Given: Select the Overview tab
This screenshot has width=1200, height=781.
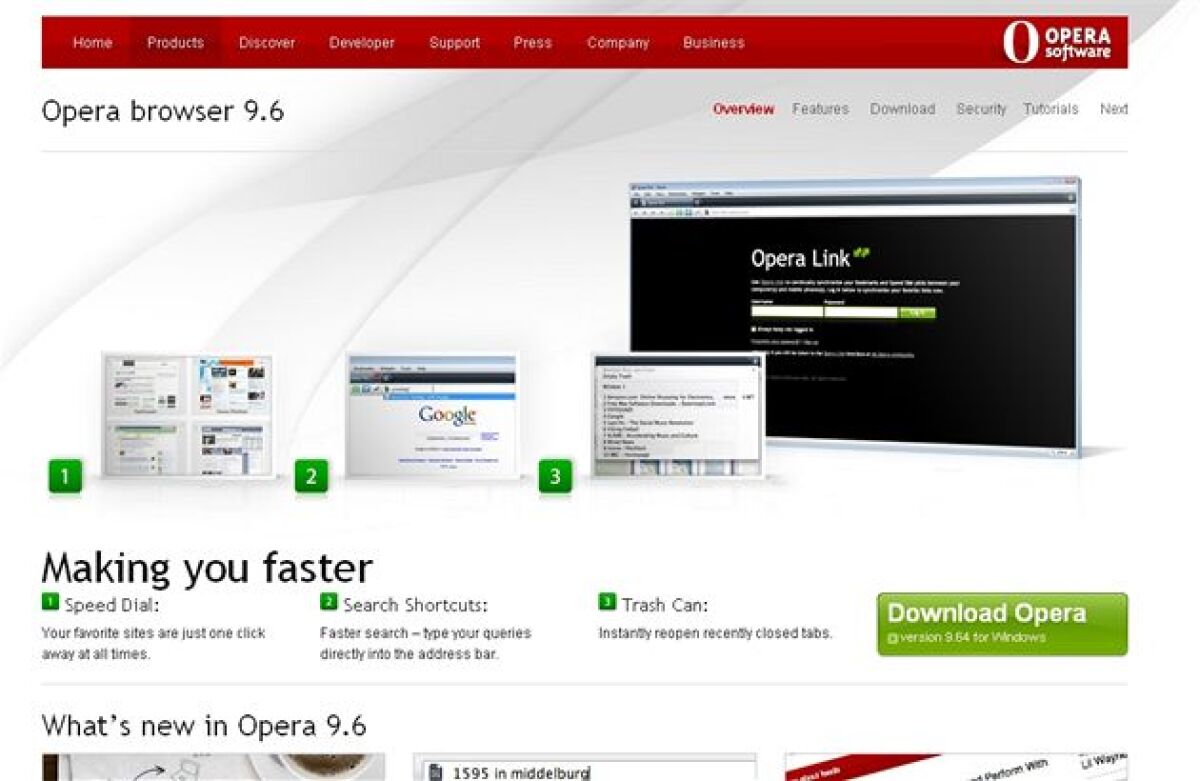Looking at the screenshot, I should click(x=743, y=109).
